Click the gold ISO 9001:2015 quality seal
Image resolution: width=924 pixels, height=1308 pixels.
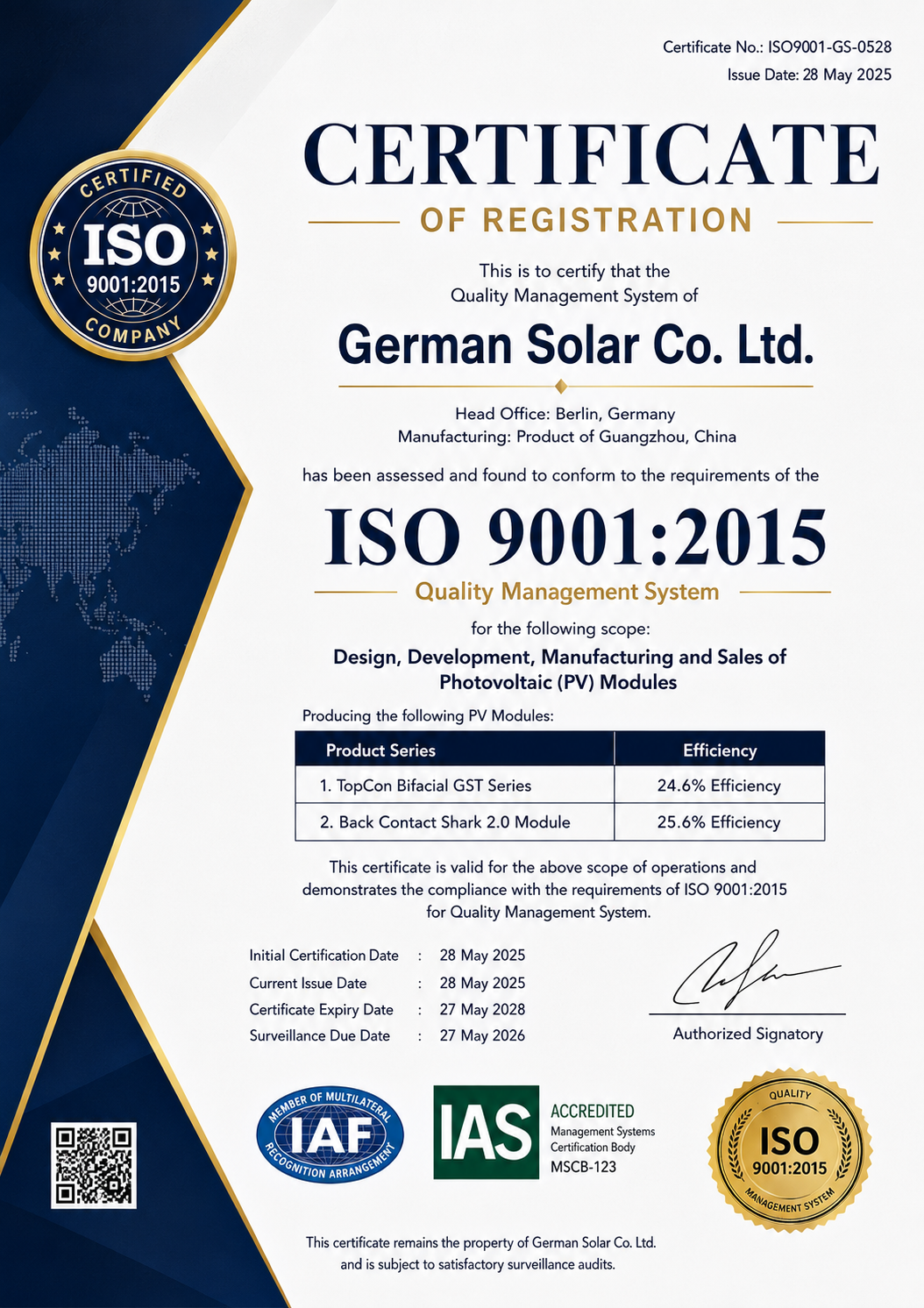click(x=790, y=1149)
